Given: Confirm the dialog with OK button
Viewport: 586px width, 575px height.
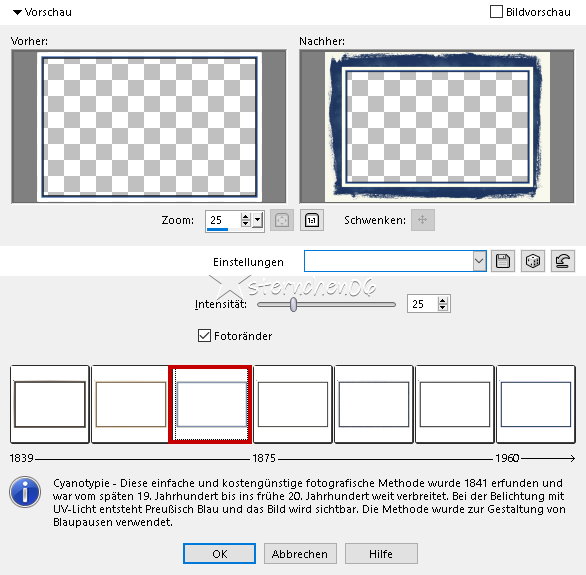Looking at the screenshot, I should click(219, 554).
